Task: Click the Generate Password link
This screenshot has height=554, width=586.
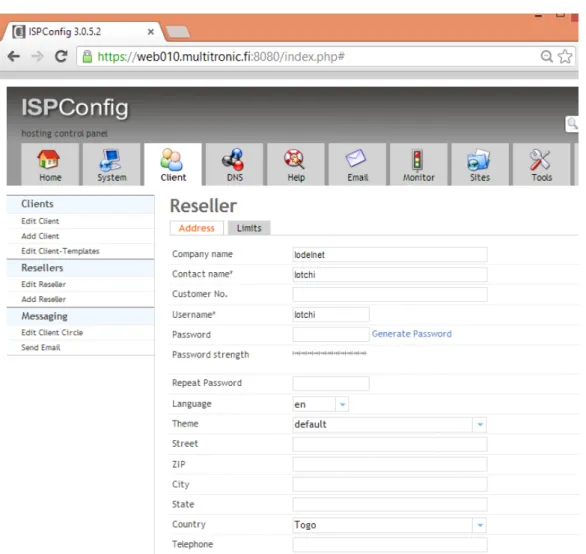Action: click(412, 334)
